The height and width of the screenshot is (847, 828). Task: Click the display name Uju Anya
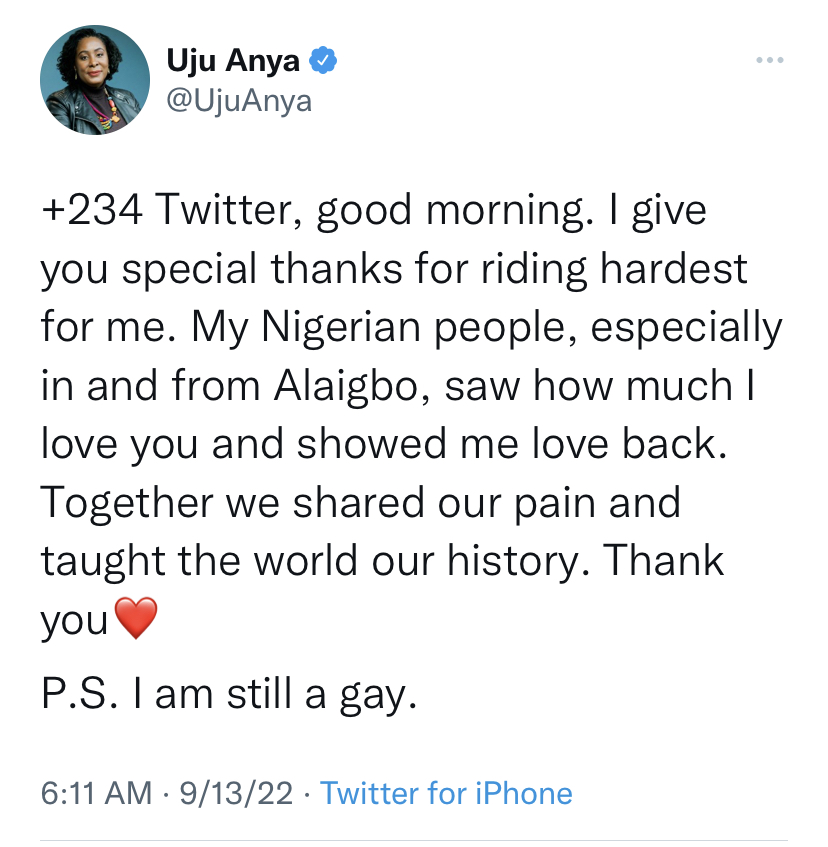[x=233, y=60]
